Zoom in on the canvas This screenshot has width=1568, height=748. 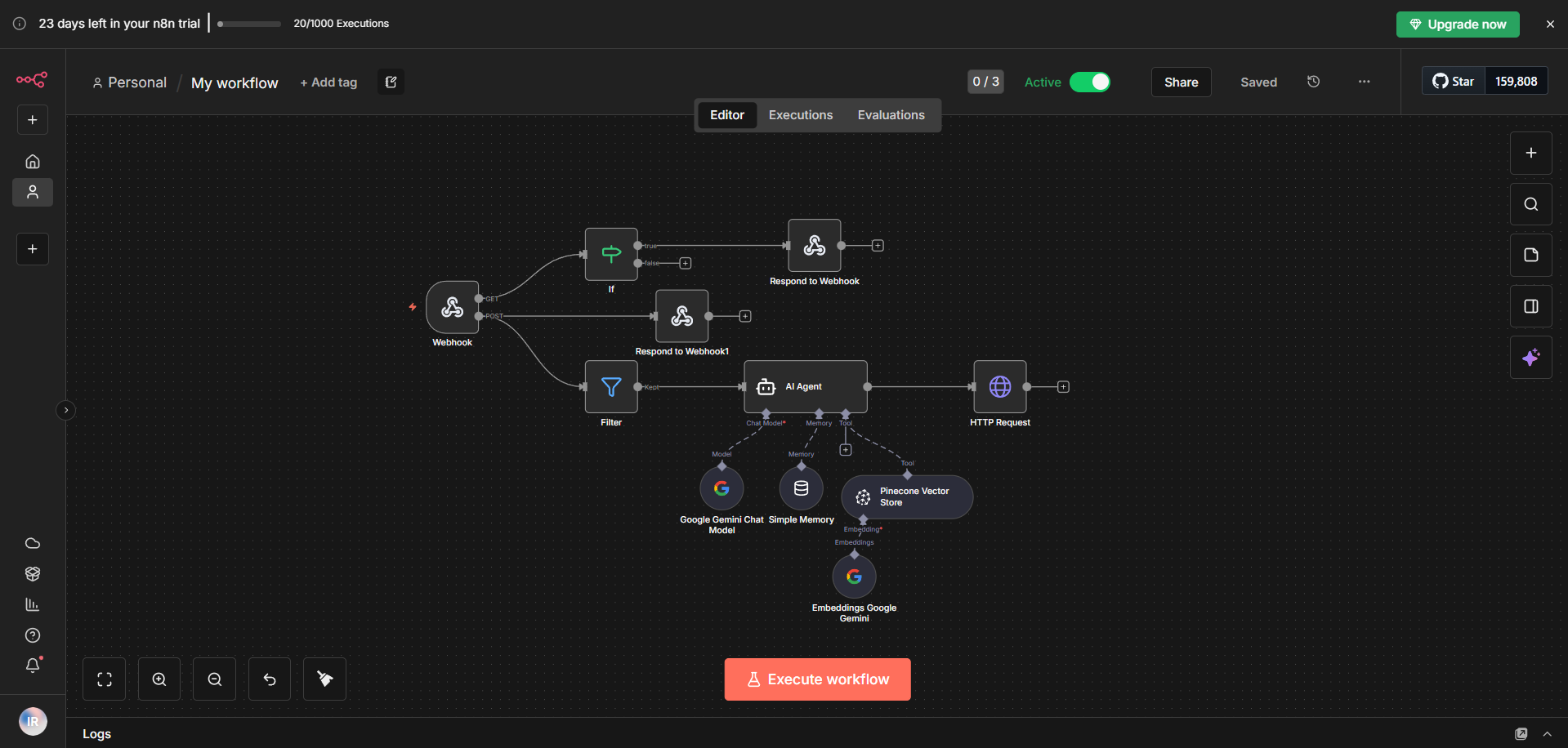(159, 679)
